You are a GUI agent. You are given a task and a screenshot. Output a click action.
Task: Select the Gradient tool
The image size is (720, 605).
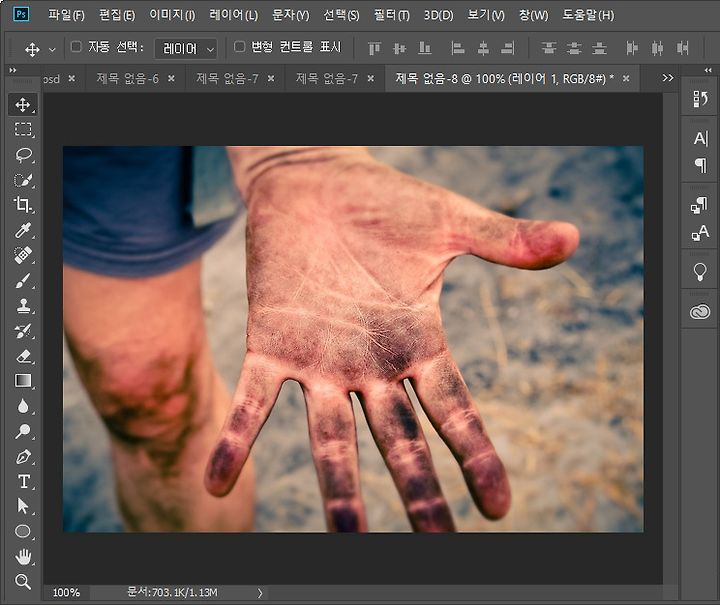[x=23, y=381]
